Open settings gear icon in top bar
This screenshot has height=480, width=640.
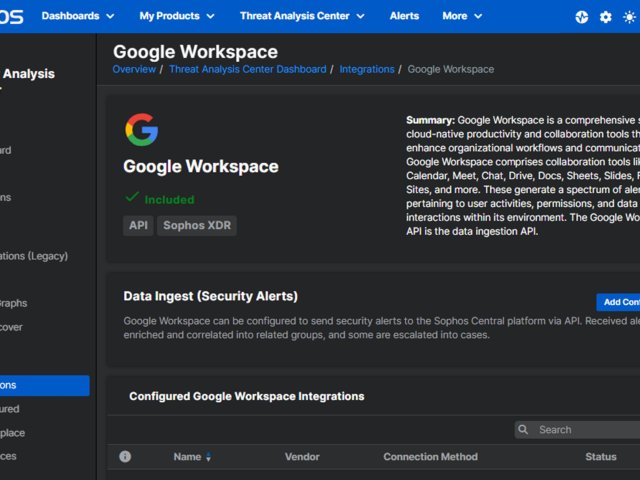coord(606,17)
